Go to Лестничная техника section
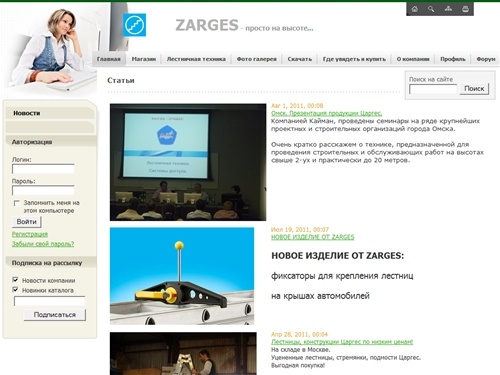500x375 pixels. tap(196, 59)
